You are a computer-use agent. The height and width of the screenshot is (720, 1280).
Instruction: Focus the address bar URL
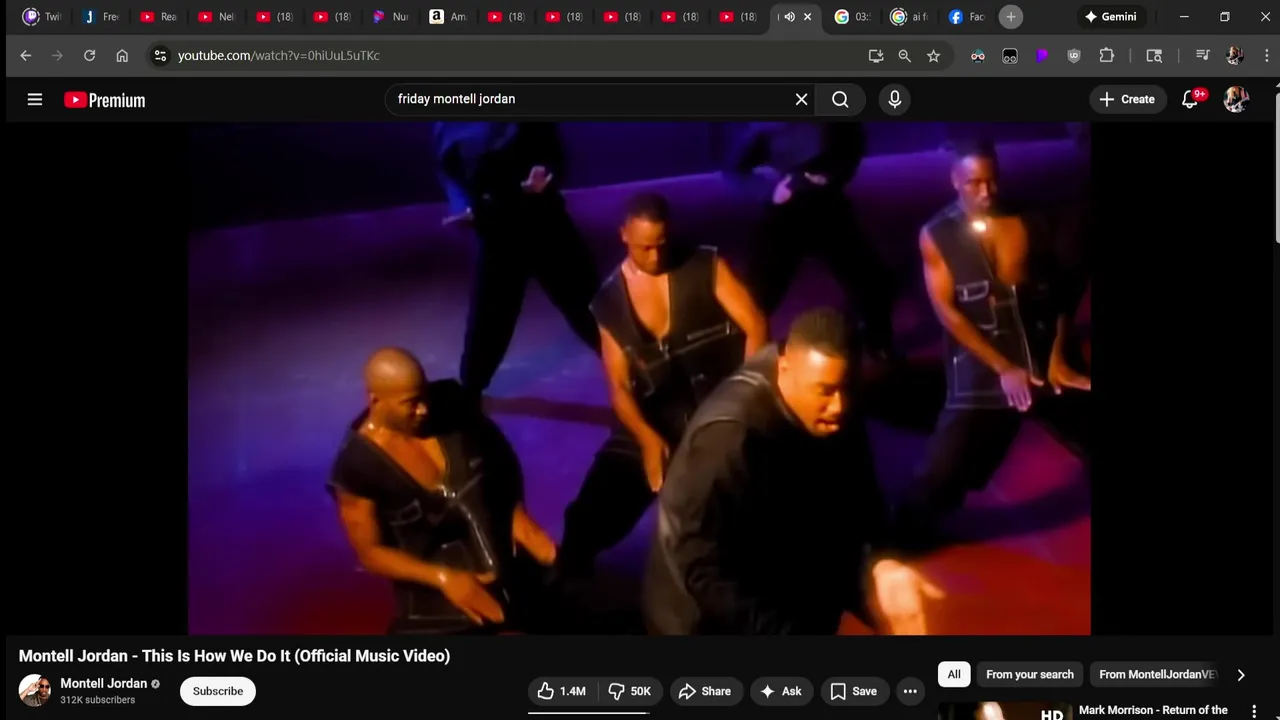pyautogui.click(x=279, y=56)
